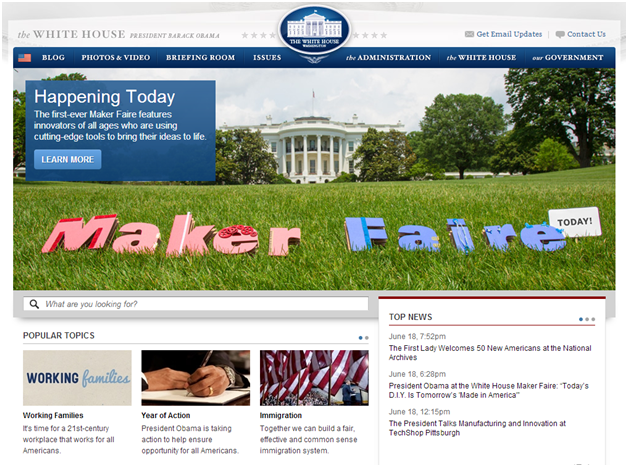Open the Immigration flags thumbnail
The width and height of the screenshot is (628, 467).
point(314,378)
